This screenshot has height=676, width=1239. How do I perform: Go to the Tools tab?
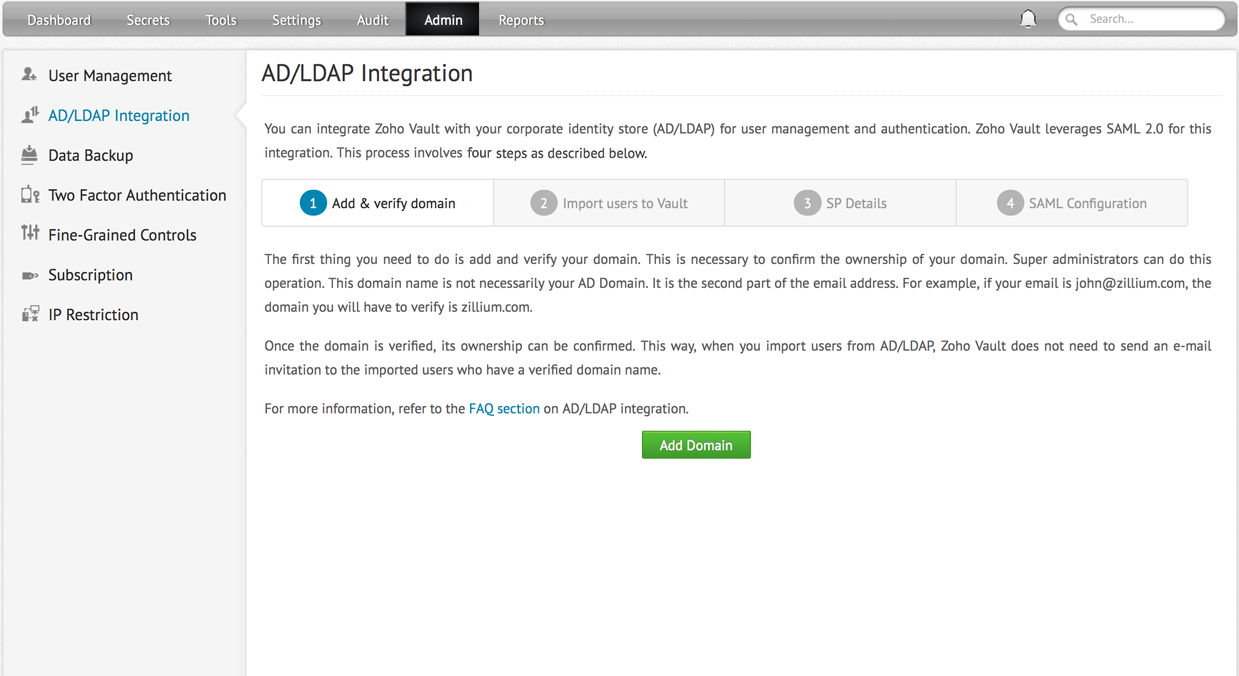pos(221,19)
